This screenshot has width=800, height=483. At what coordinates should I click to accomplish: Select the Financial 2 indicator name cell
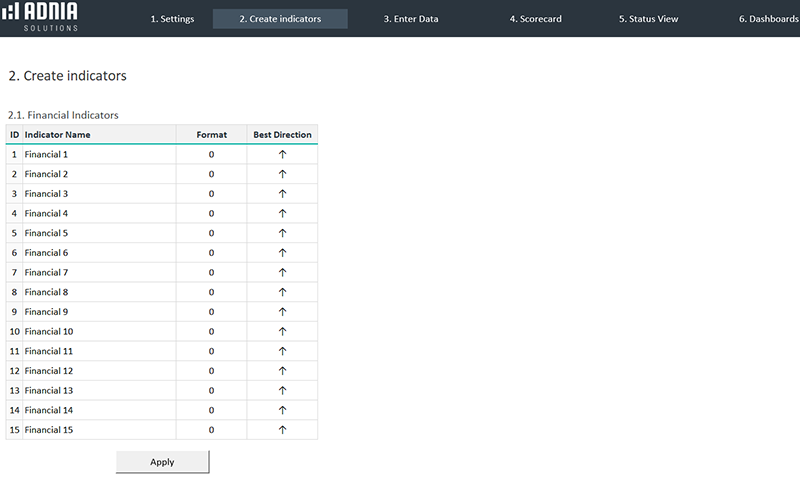pyautogui.click(x=98, y=174)
